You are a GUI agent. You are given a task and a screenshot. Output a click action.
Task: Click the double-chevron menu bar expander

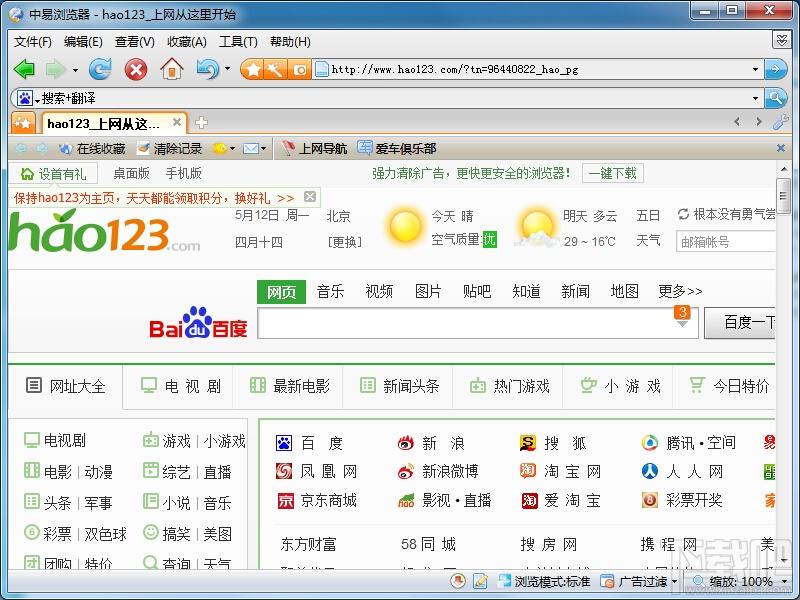(x=781, y=40)
